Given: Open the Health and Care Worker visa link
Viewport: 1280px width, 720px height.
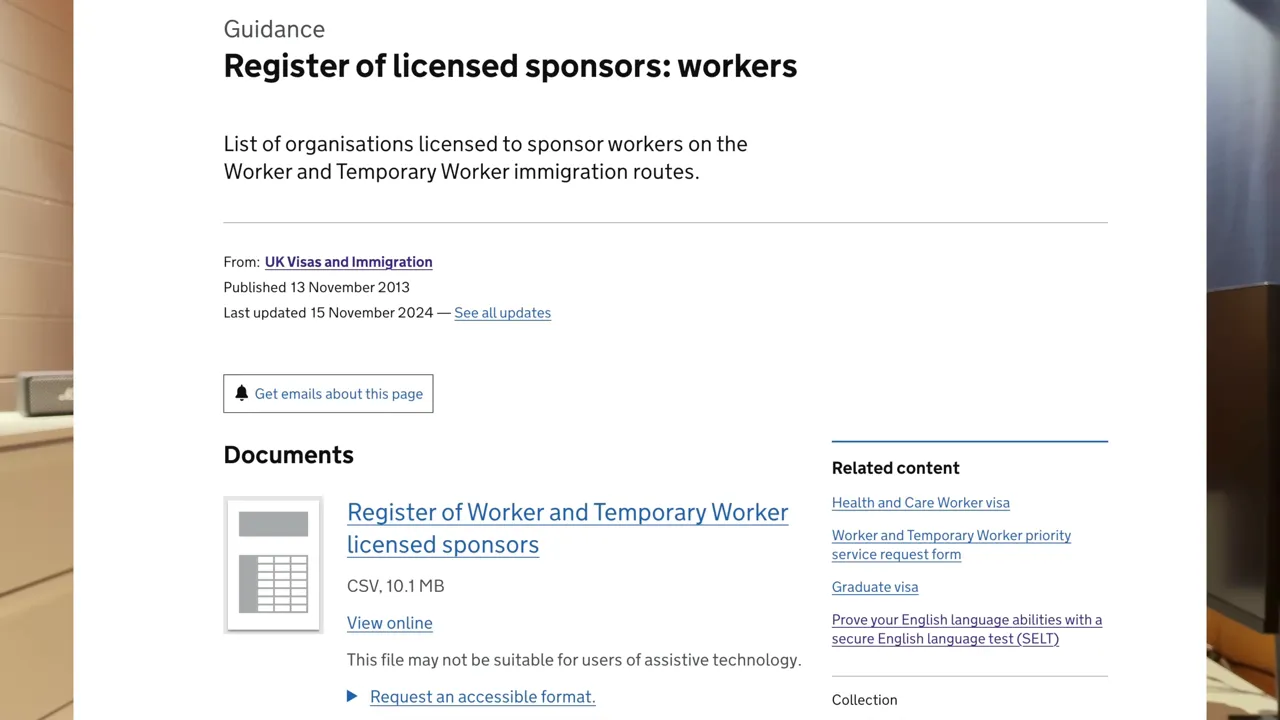Looking at the screenshot, I should coord(920,502).
